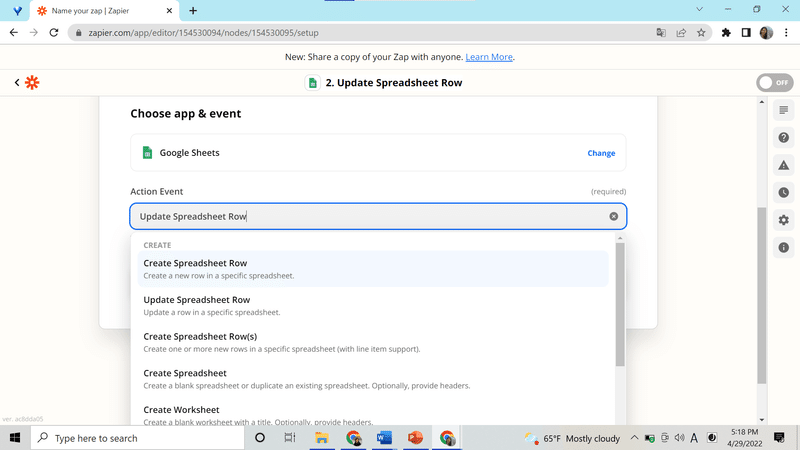The image size is (800, 450).
Task: Open PowerPoint from the taskbar
Action: pos(415,438)
